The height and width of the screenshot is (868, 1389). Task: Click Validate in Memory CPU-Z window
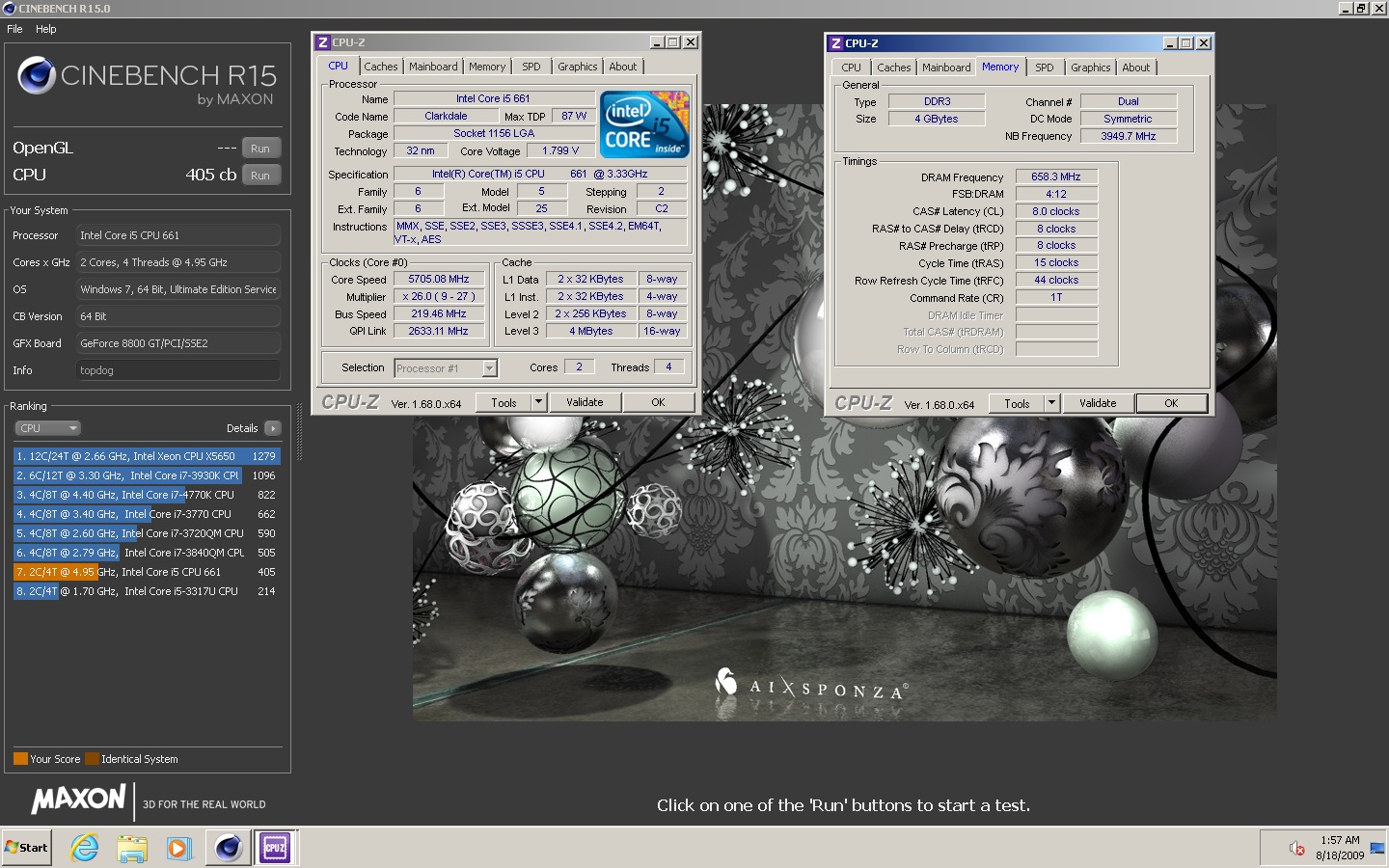pyautogui.click(x=1098, y=404)
